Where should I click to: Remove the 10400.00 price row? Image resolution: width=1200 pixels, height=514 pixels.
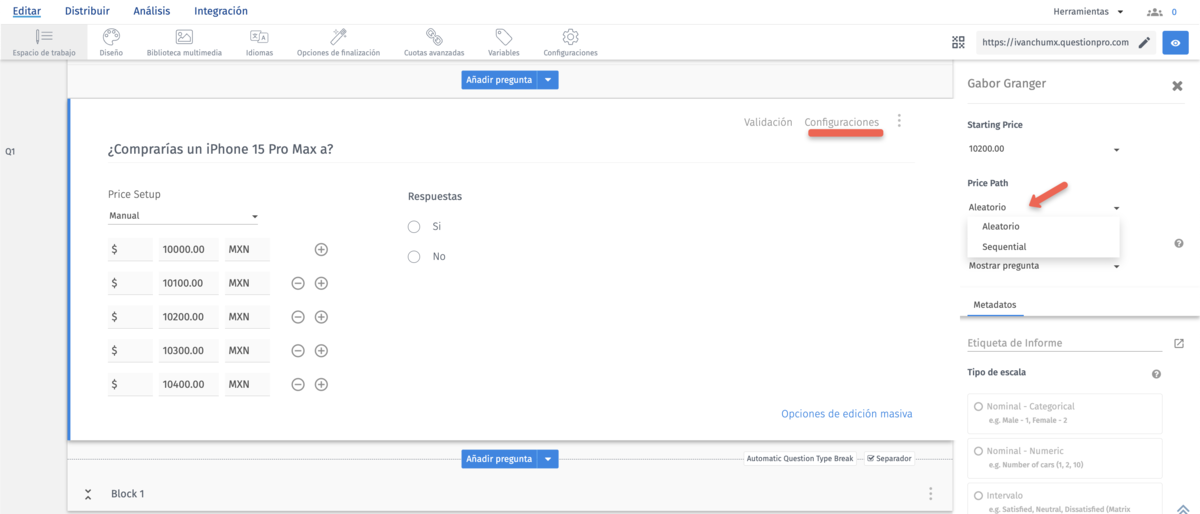(298, 384)
